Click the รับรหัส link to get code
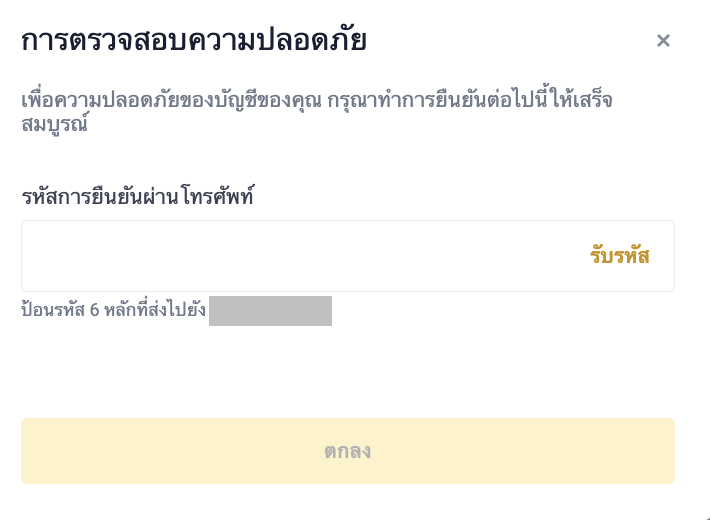The width and height of the screenshot is (710, 520). tap(619, 256)
